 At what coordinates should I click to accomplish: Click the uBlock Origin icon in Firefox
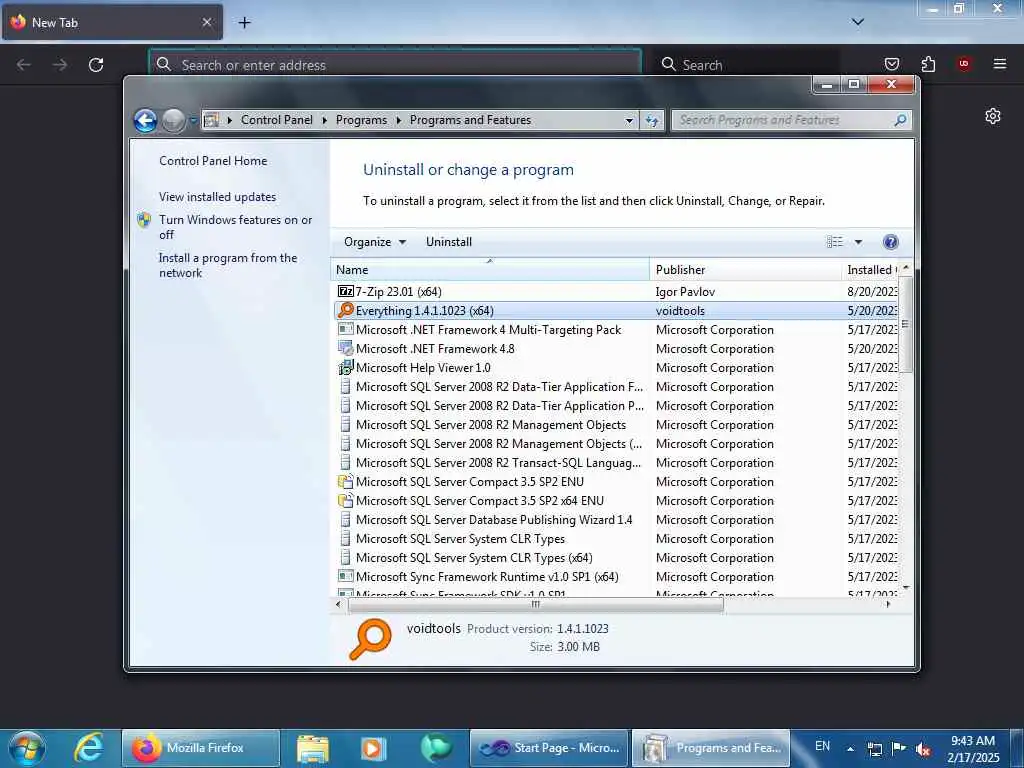964,64
